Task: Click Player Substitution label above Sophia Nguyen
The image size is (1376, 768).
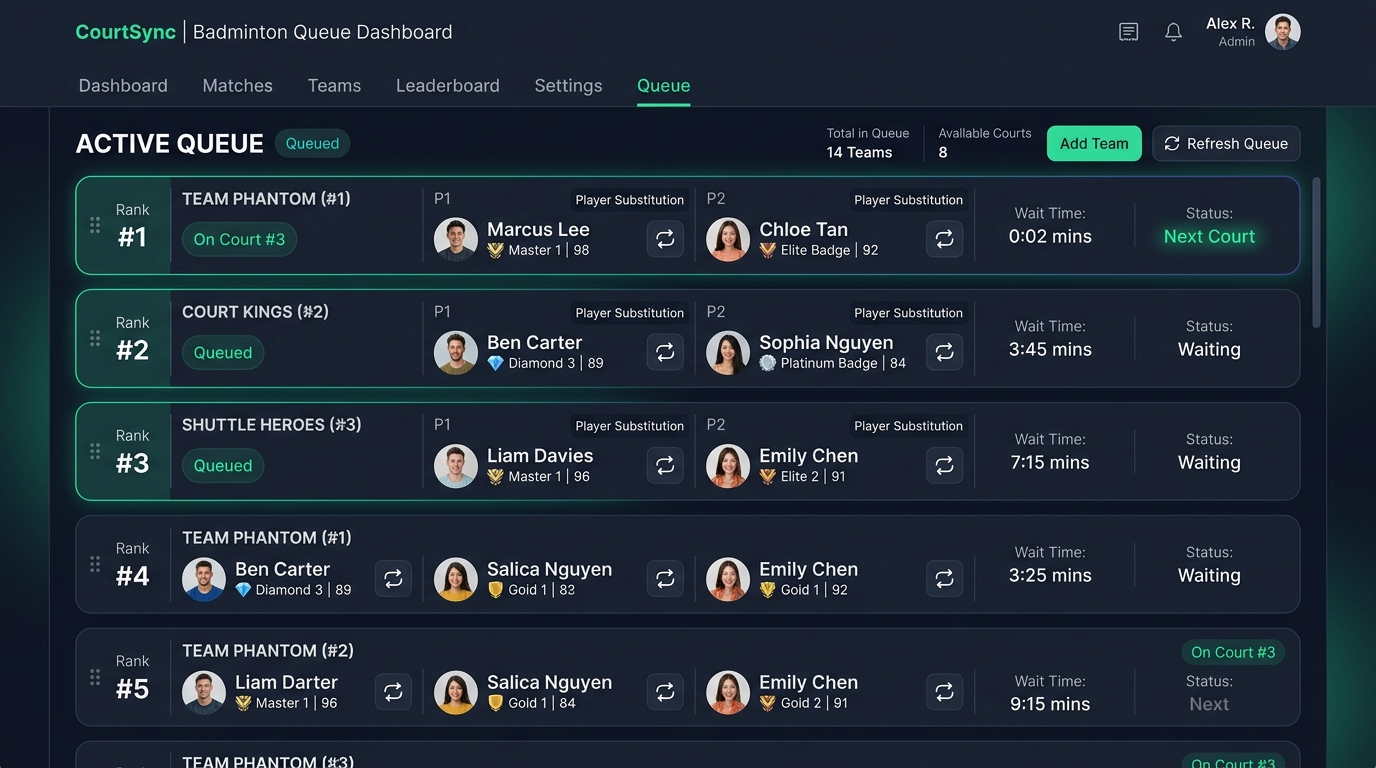Action: pyautogui.click(x=908, y=313)
